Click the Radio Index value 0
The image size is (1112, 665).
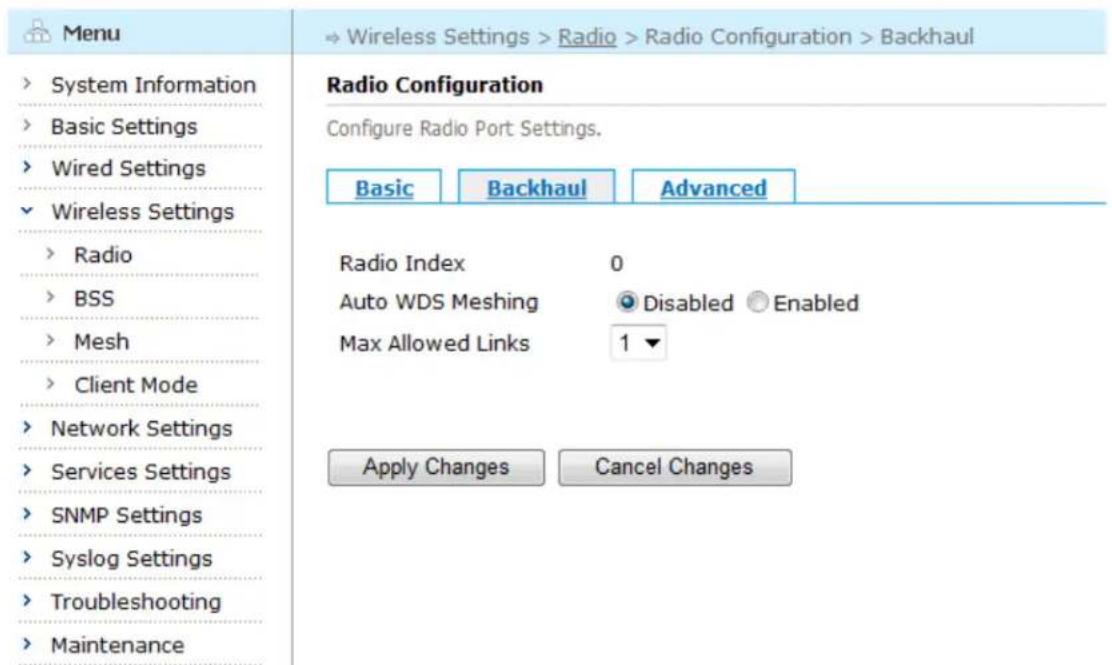tap(616, 264)
